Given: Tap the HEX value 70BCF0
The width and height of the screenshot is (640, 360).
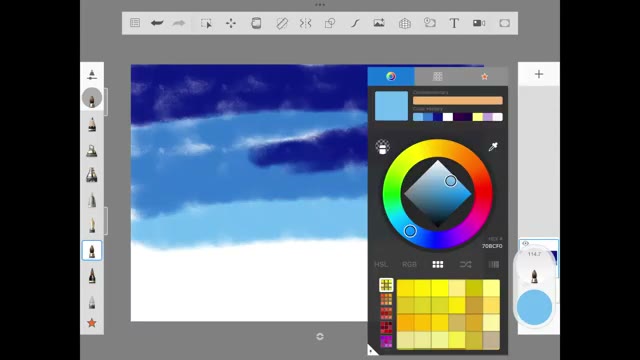Looking at the screenshot, I should click(492, 246).
